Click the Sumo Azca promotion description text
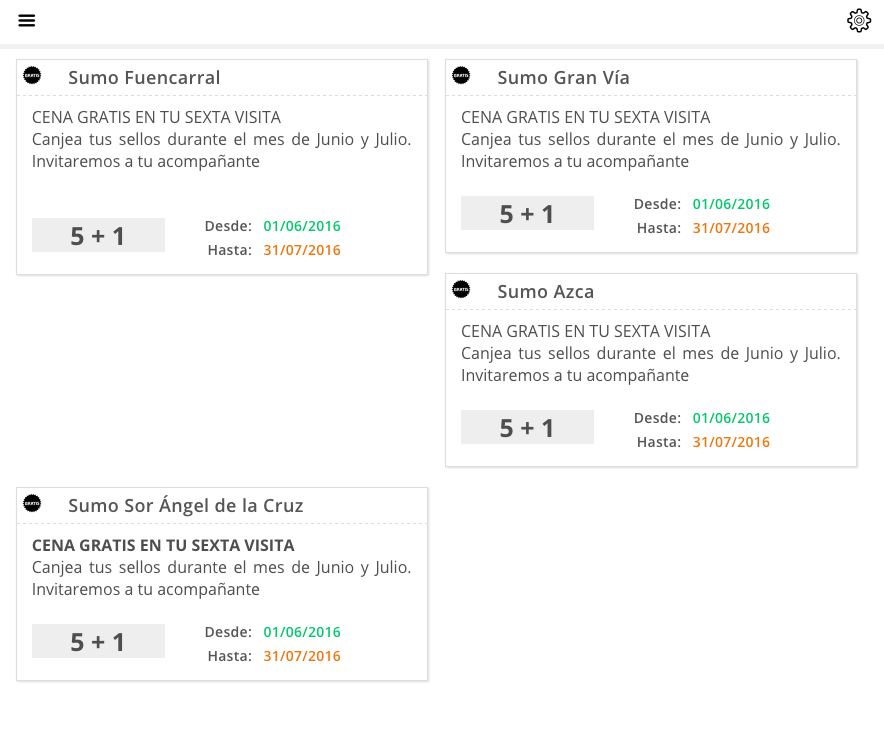 pos(650,354)
